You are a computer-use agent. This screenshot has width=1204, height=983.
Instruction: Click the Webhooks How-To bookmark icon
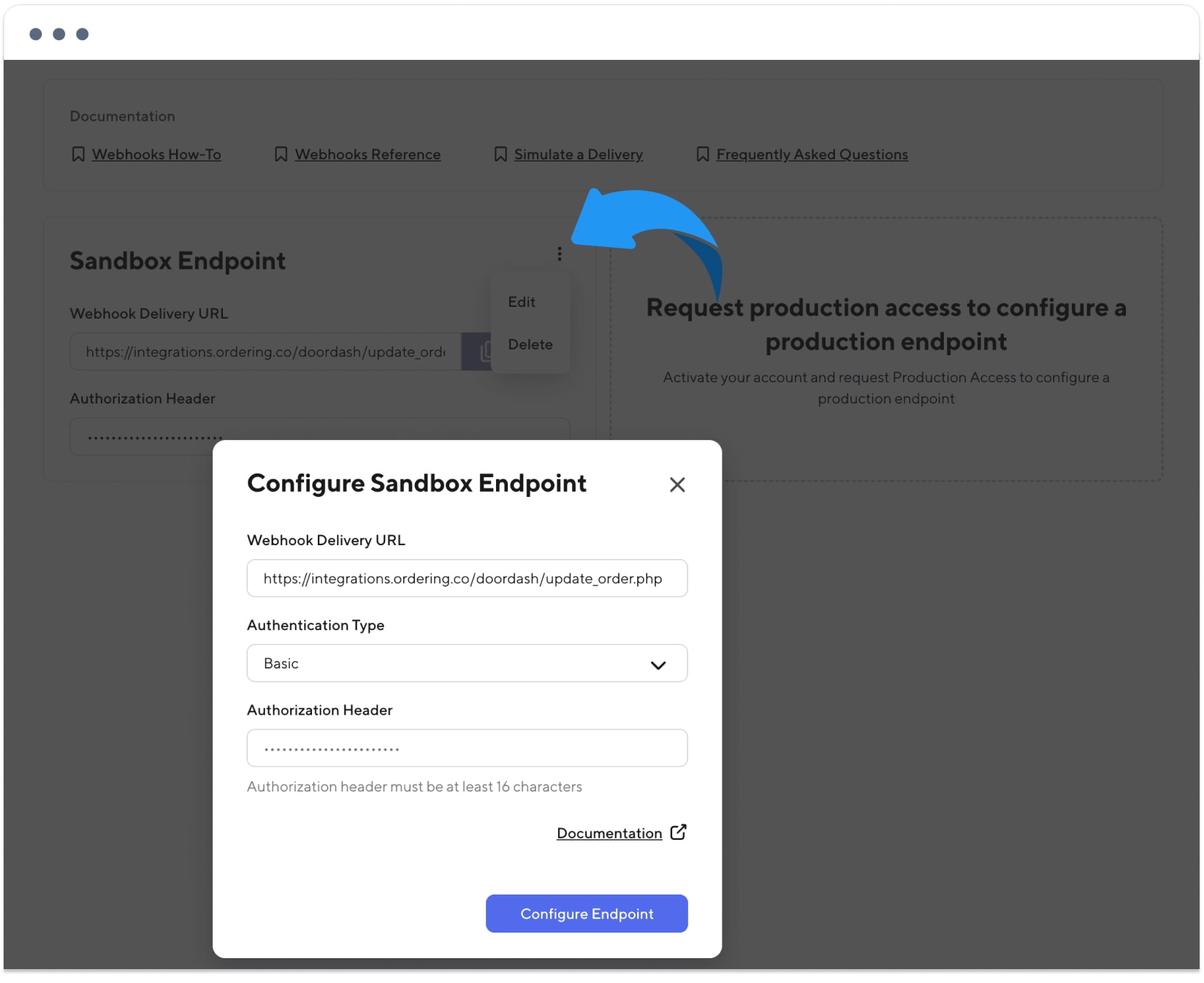tap(78, 154)
